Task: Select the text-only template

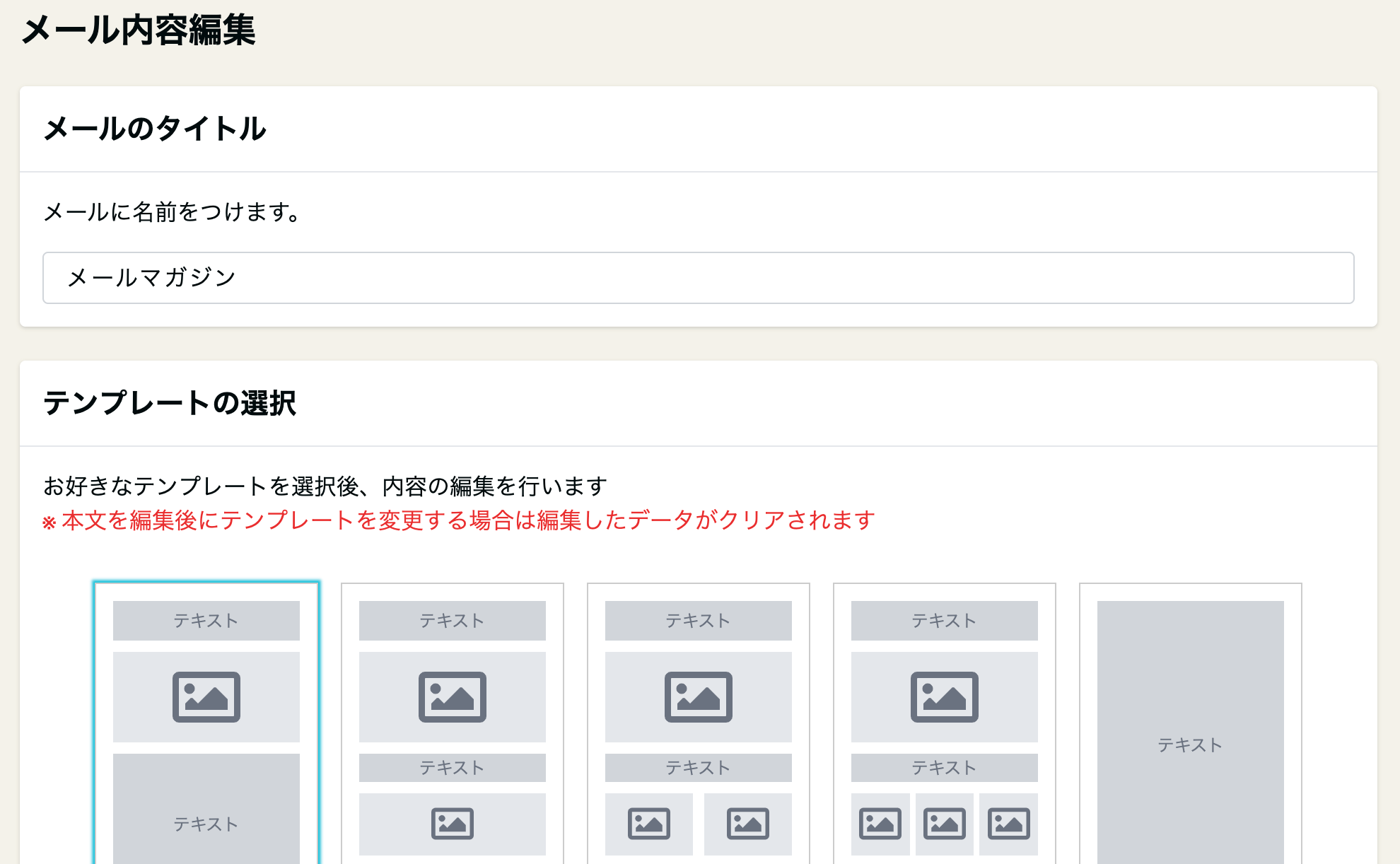Action: [x=1191, y=723]
